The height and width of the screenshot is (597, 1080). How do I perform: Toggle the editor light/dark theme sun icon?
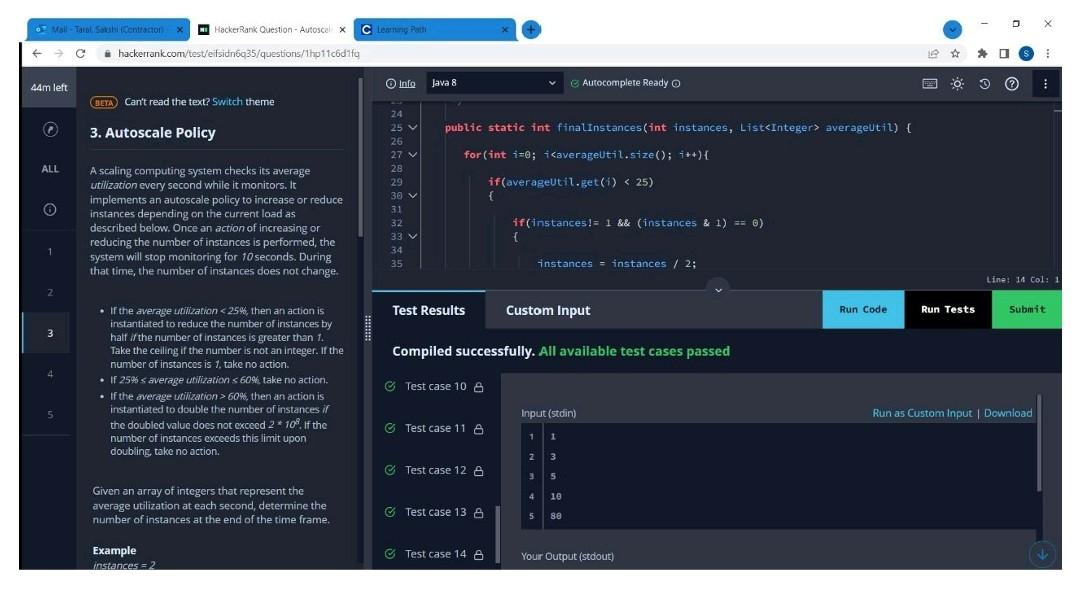pos(957,83)
